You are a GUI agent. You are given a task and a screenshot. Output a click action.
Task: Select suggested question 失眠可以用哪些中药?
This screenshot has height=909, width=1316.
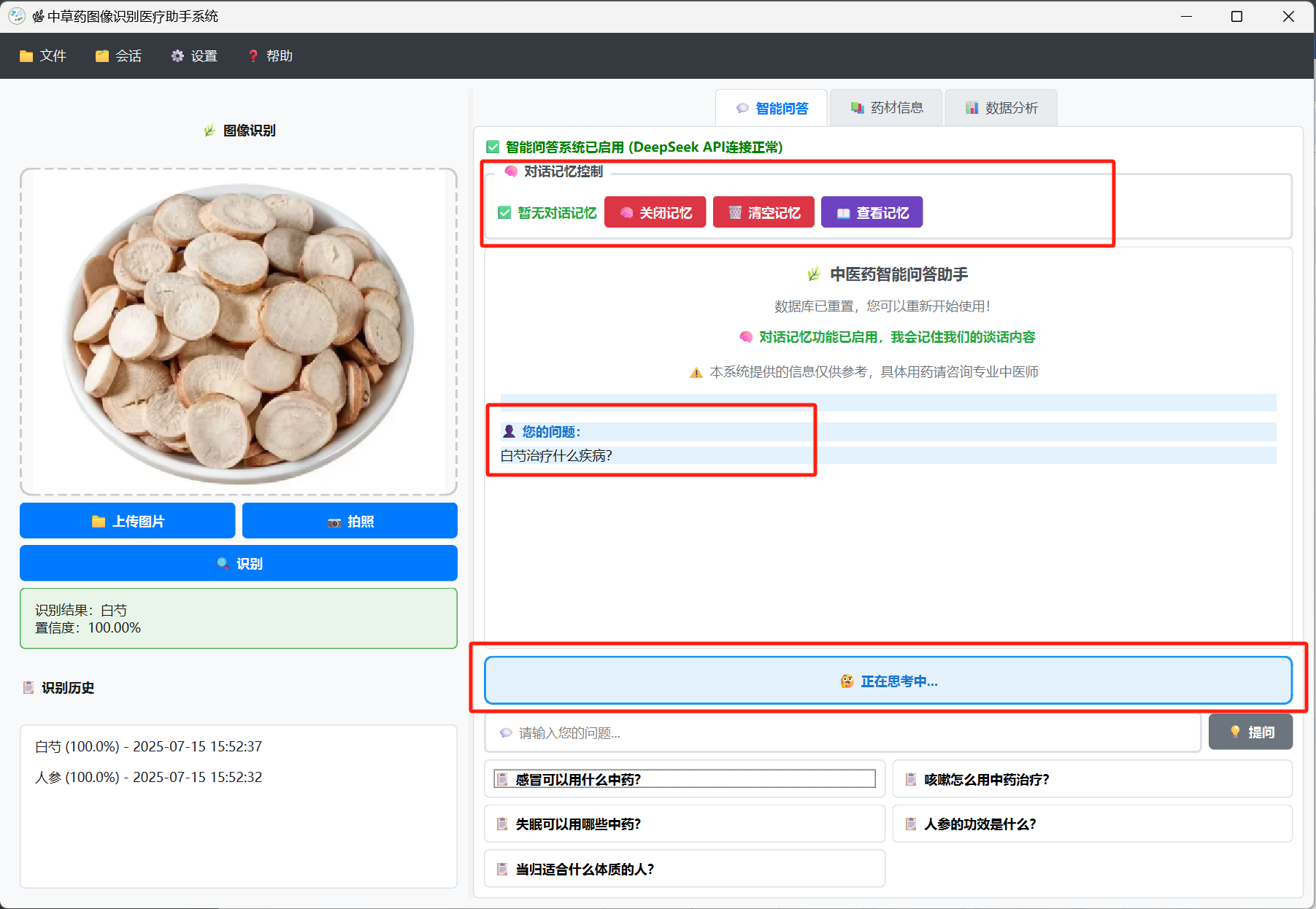coord(685,824)
